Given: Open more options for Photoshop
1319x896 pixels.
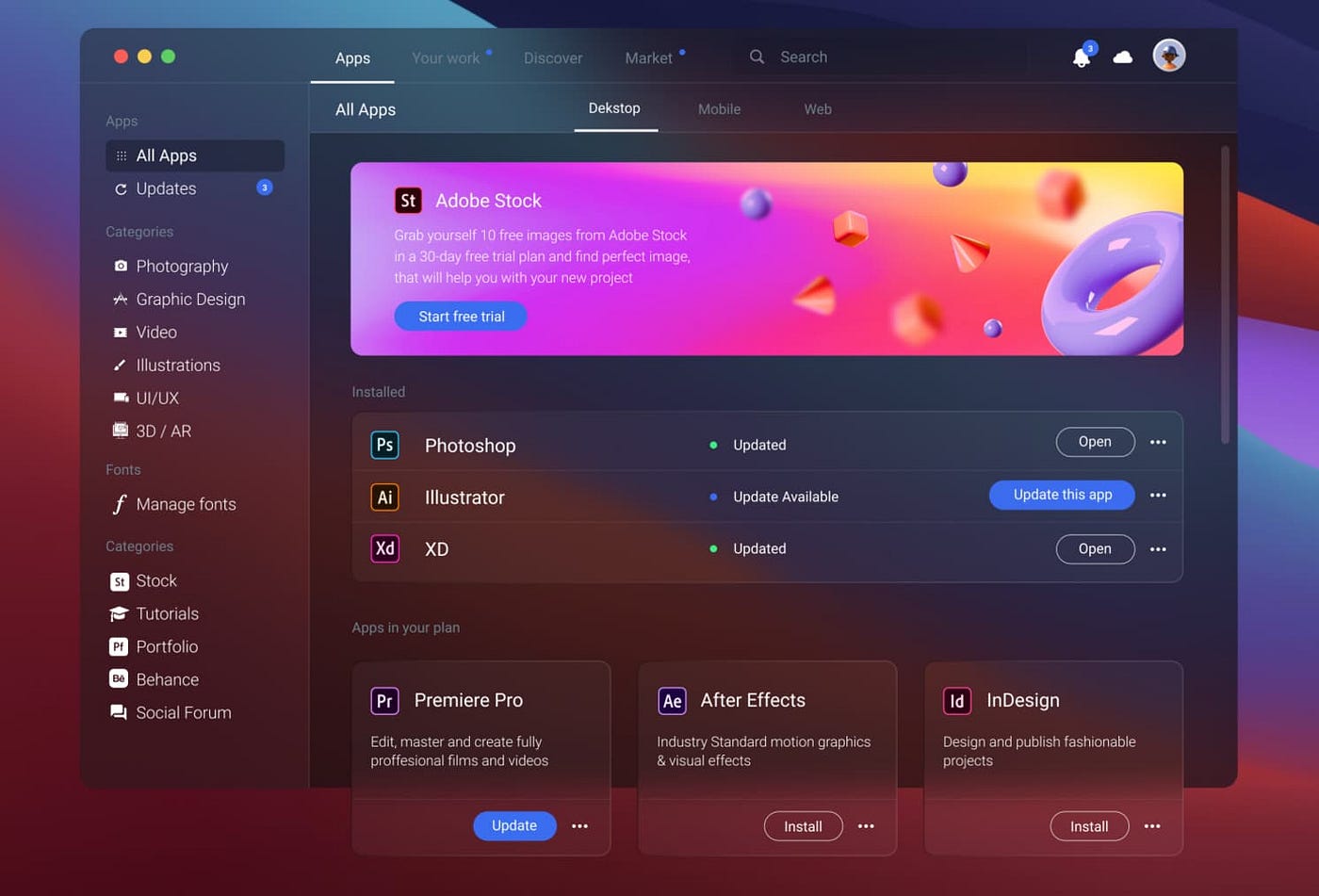Looking at the screenshot, I should pyautogui.click(x=1158, y=442).
